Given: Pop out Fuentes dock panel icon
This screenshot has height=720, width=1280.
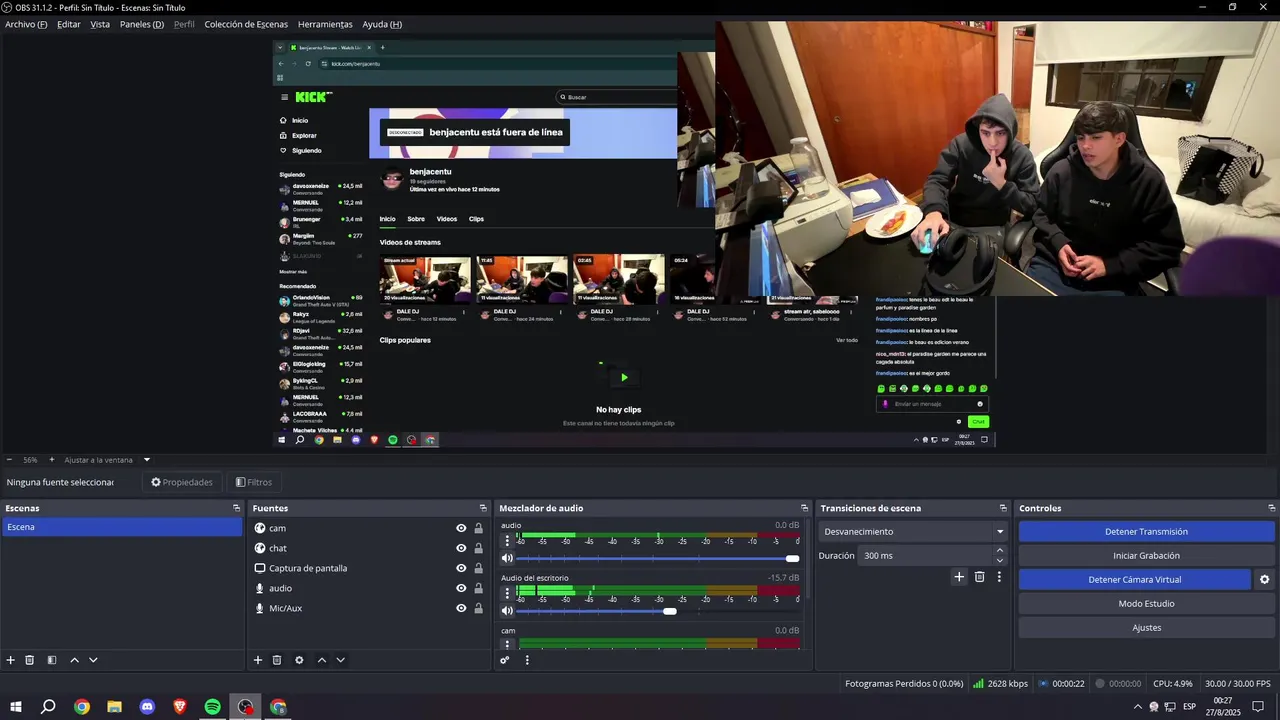Looking at the screenshot, I should pyautogui.click(x=483, y=508).
